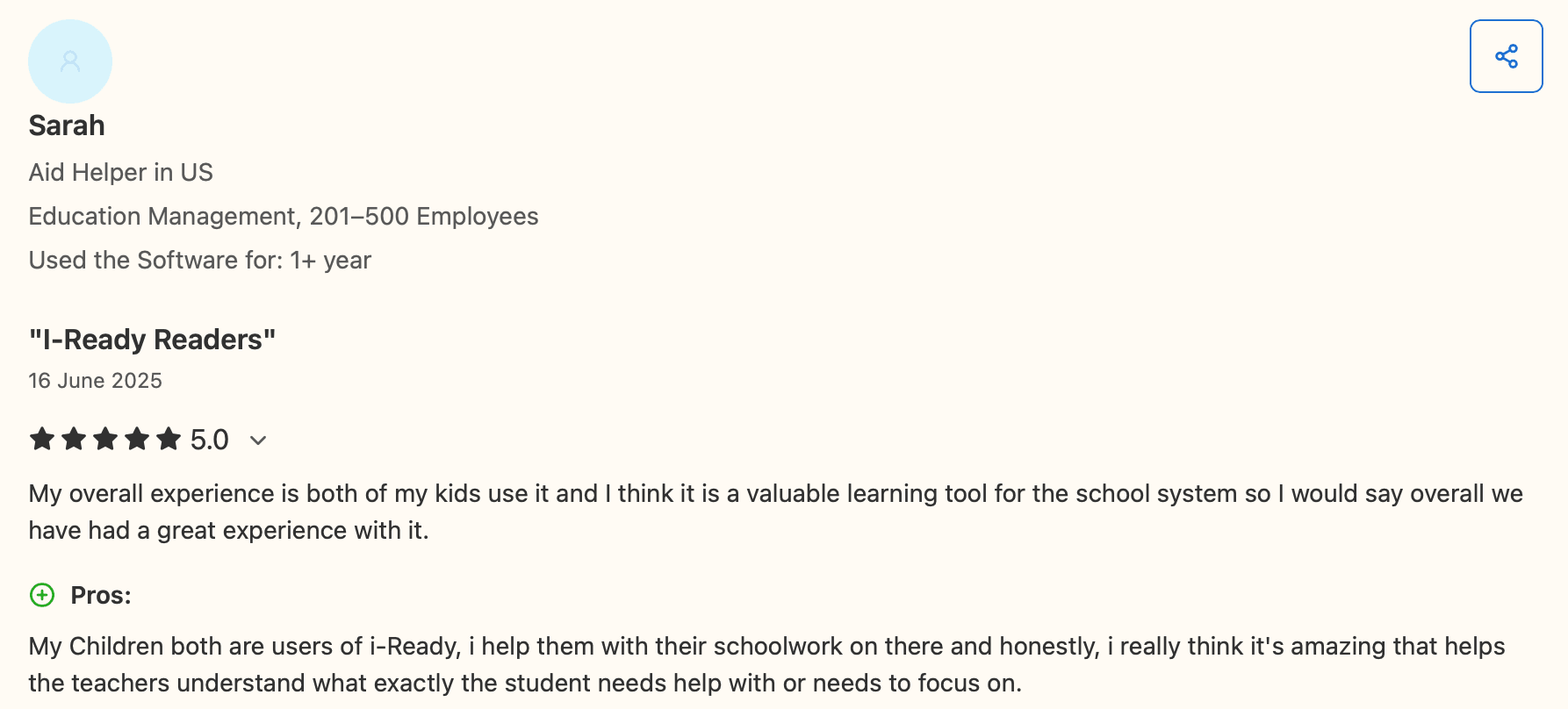
Task: Click the first star in the rating
Action: pos(41,439)
